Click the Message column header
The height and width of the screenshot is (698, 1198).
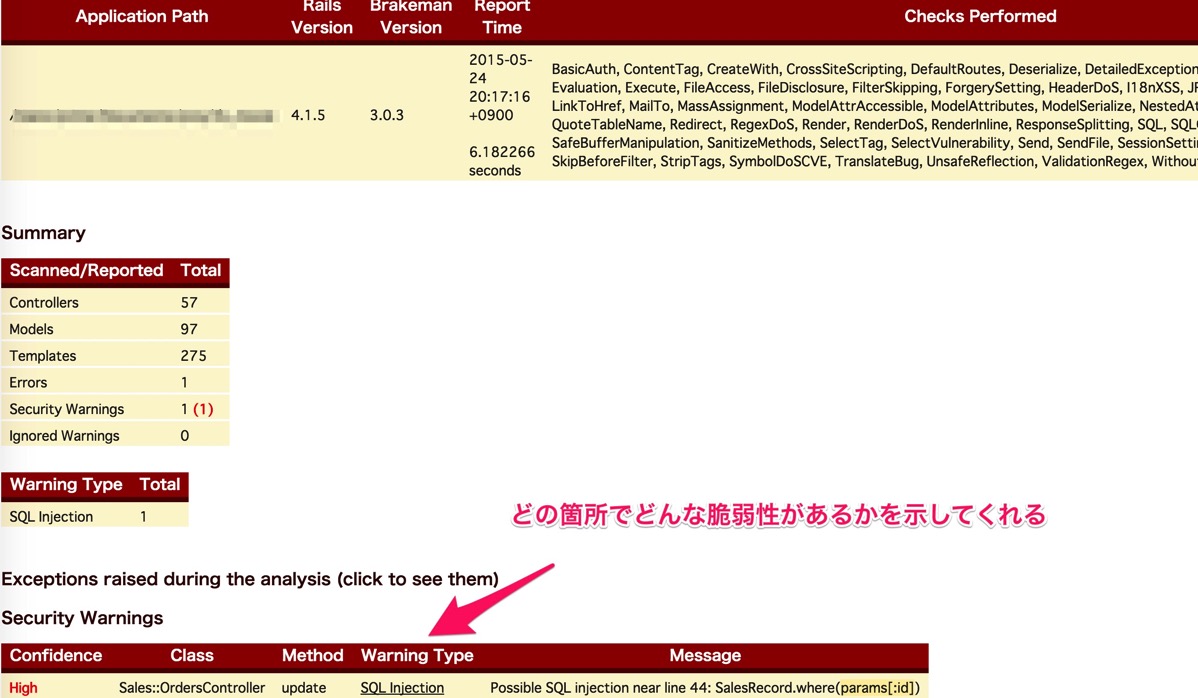(704, 656)
